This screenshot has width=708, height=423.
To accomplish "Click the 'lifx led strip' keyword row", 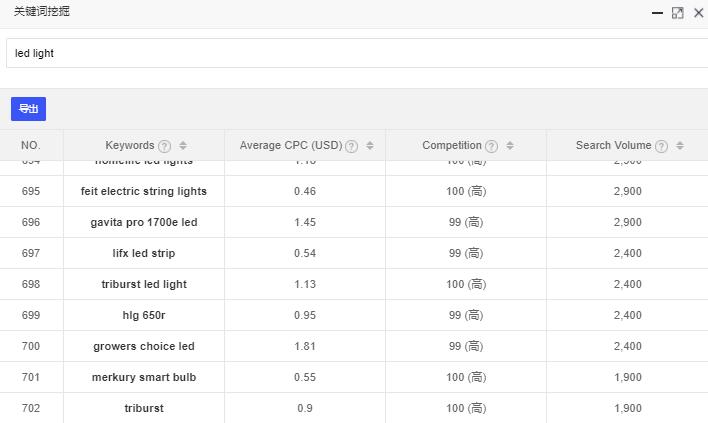I will [144, 253].
